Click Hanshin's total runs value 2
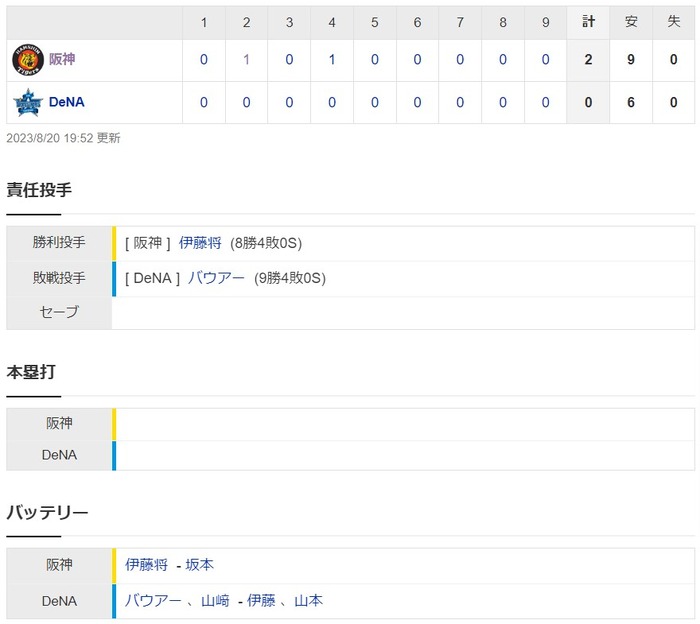This screenshot has height=624, width=700. click(588, 60)
